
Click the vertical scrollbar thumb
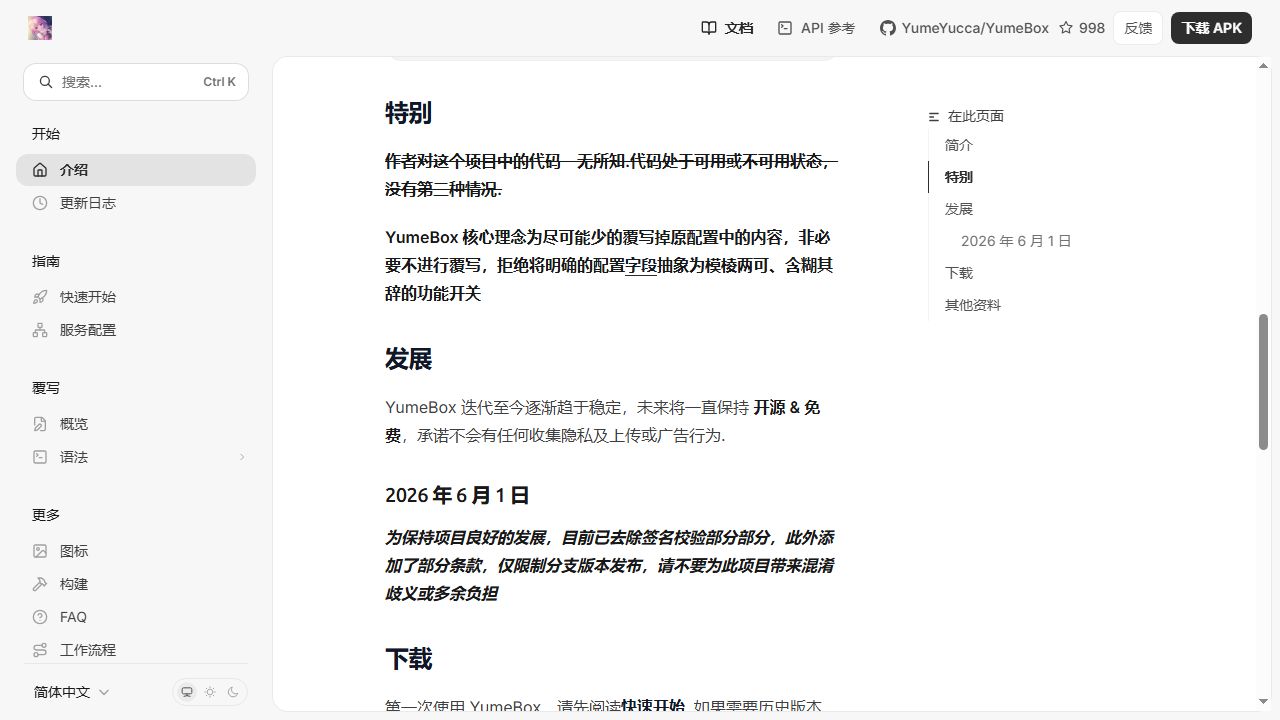pyautogui.click(x=1263, y=382)
